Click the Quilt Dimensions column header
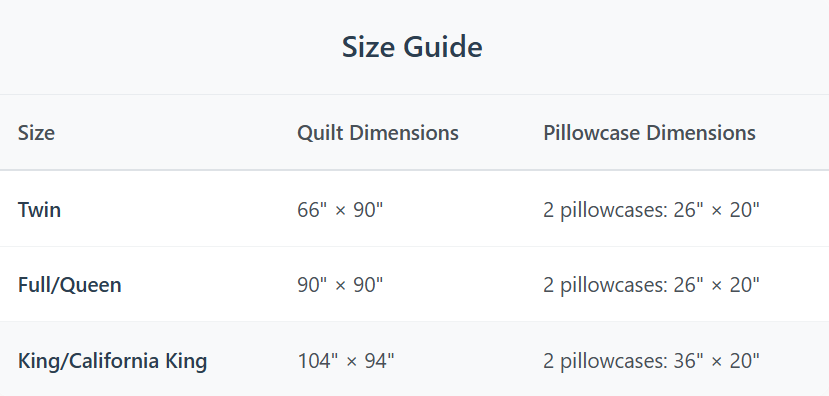Screen dimensions: 829x396 point(377,133)
